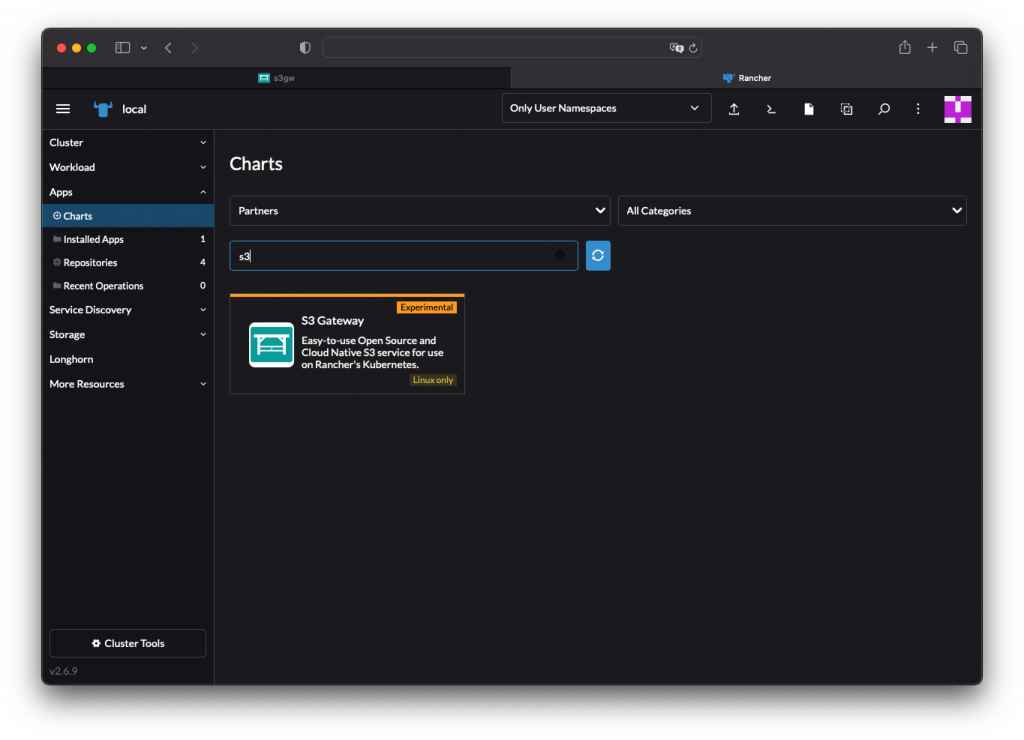The height and width of the screenshot is (740, 1024).
Task: Click the Cluster Tools button
Action: 128,643
